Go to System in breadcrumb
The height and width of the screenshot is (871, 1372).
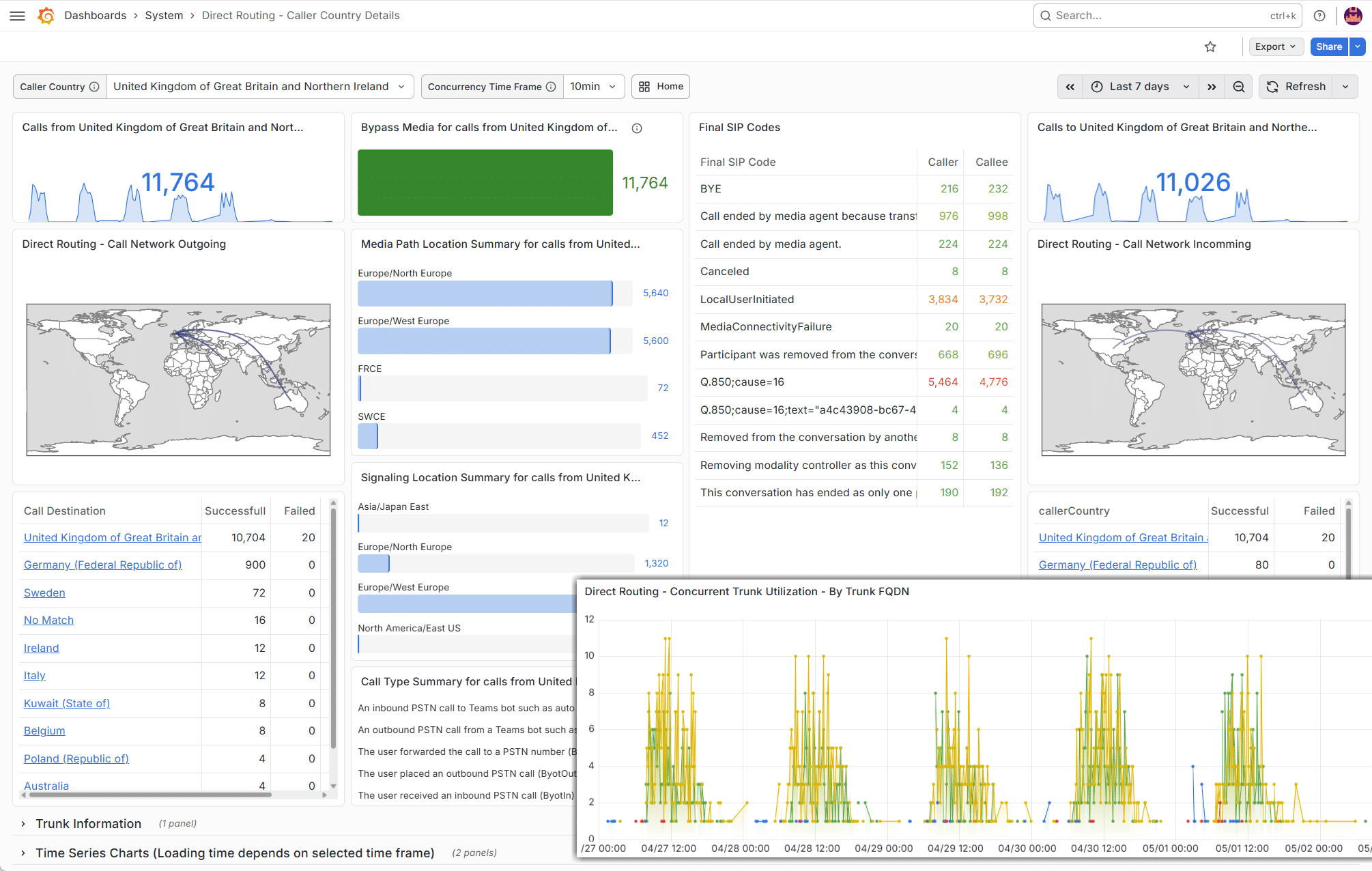(x=164, y=16)
